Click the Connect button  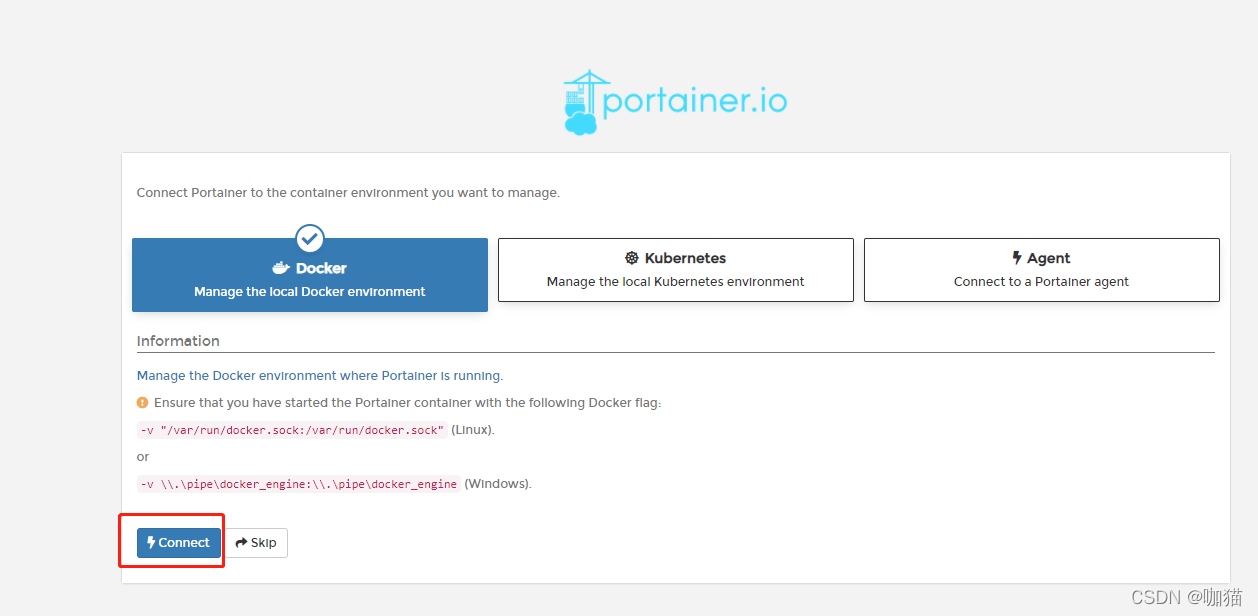(179, 542)
